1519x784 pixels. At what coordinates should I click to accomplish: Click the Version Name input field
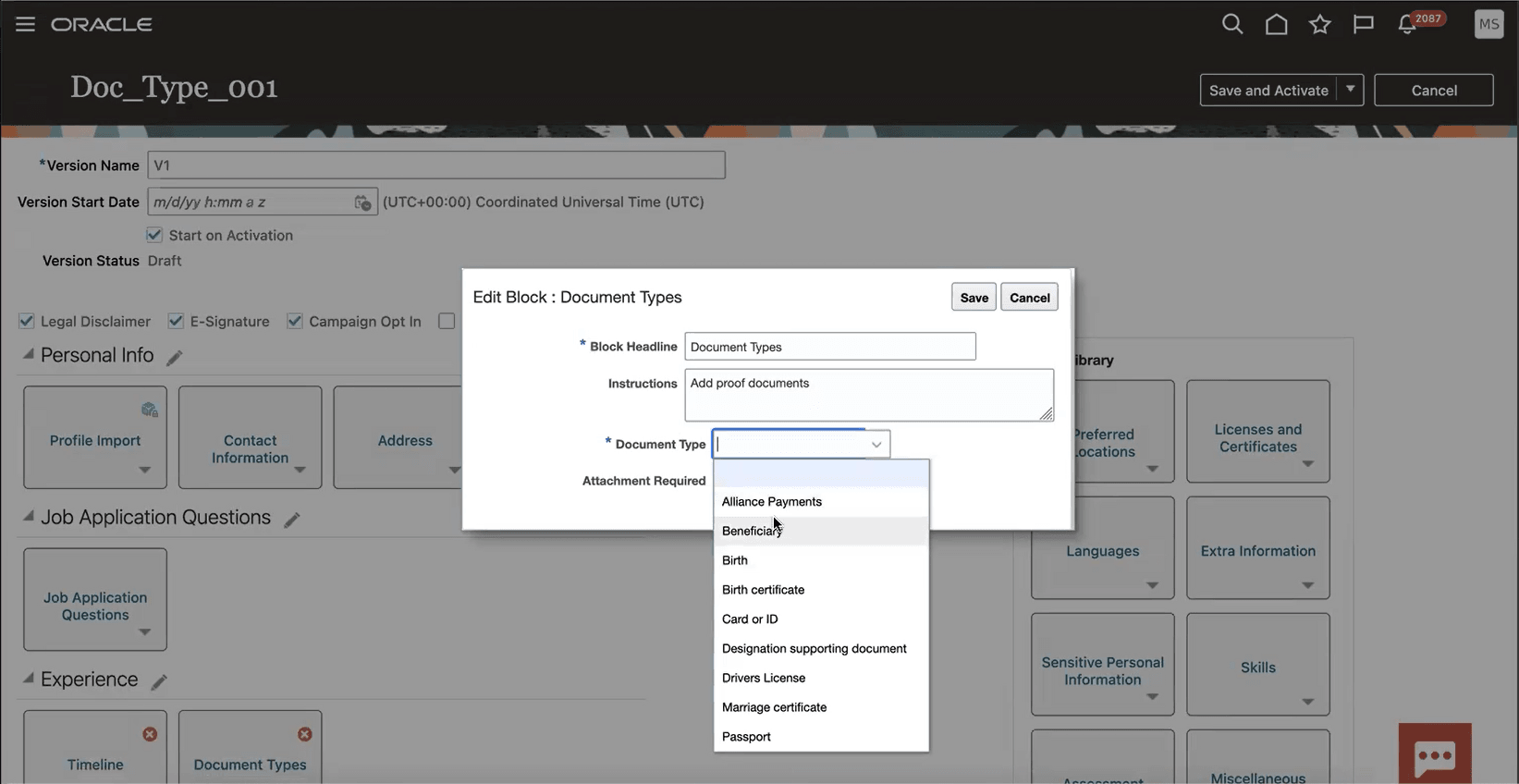[436, 165]
